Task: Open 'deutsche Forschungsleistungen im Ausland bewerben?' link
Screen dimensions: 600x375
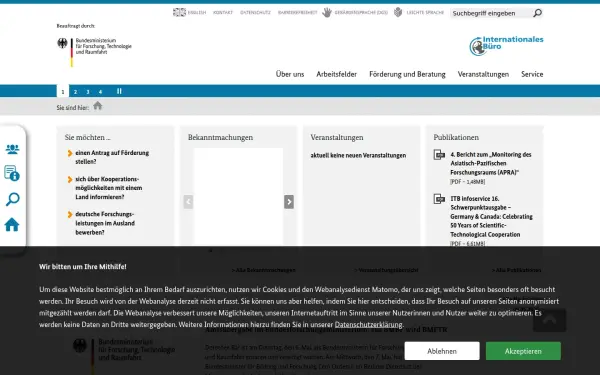Action: 105,223
